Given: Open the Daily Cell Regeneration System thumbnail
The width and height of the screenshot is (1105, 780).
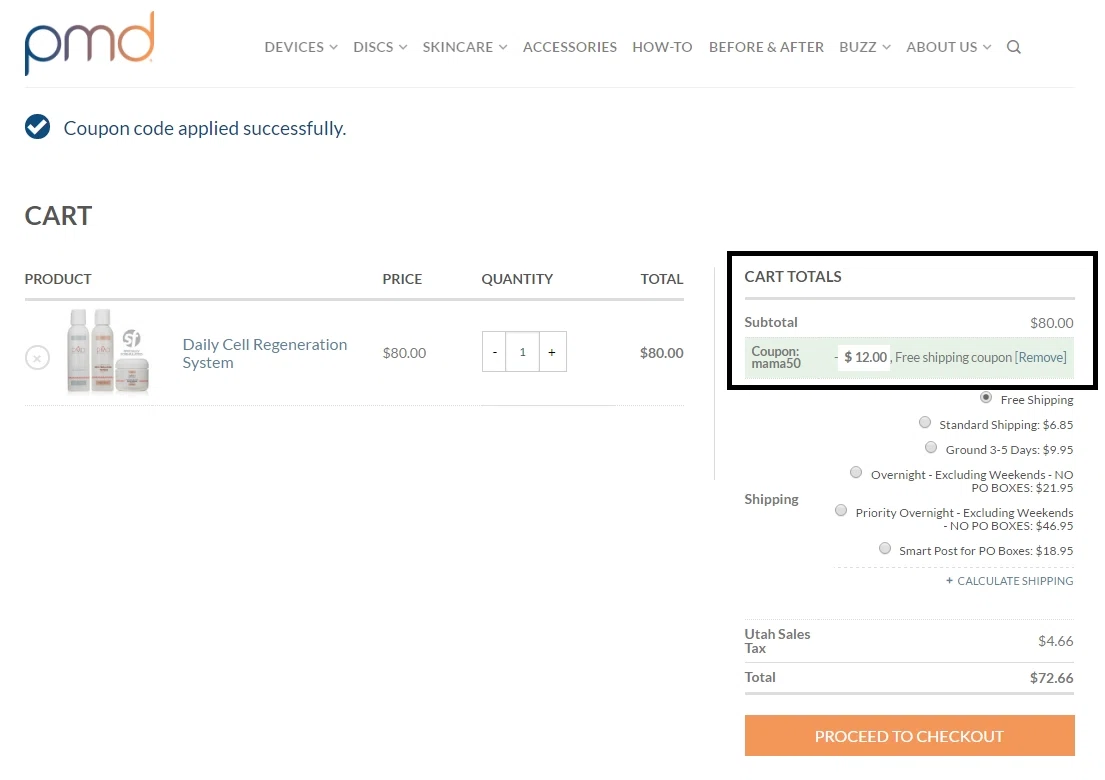Looking at the screenshot, I should coord(108,351).
